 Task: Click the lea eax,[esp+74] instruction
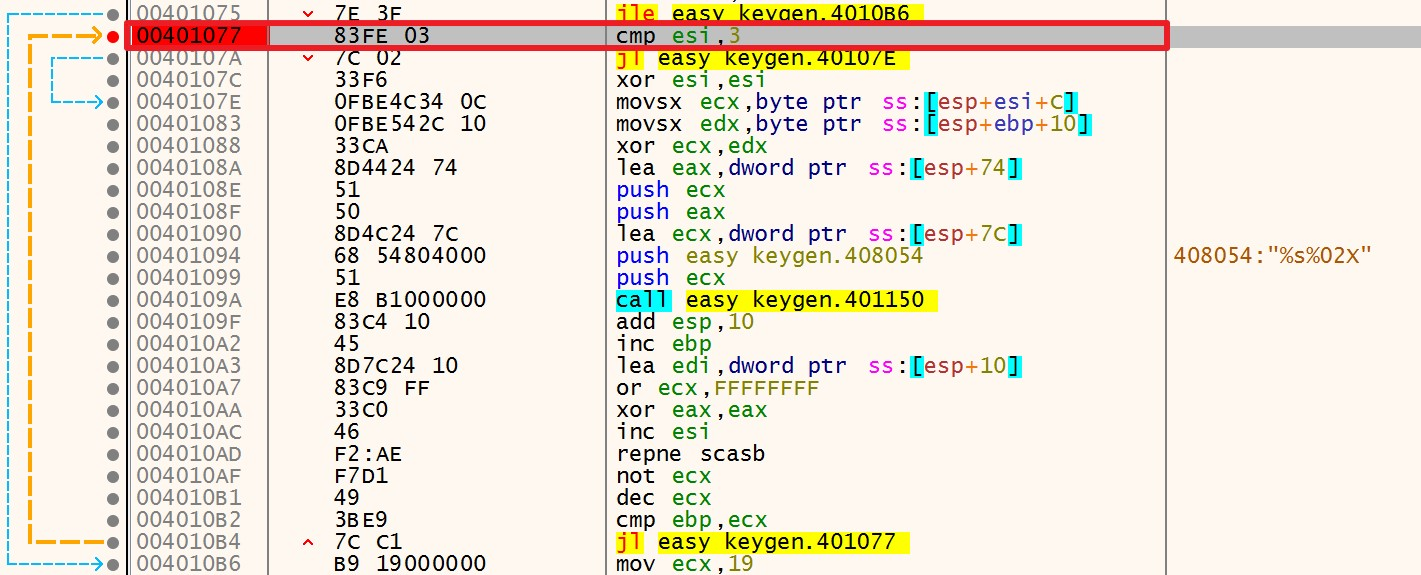tap(819, 168)
